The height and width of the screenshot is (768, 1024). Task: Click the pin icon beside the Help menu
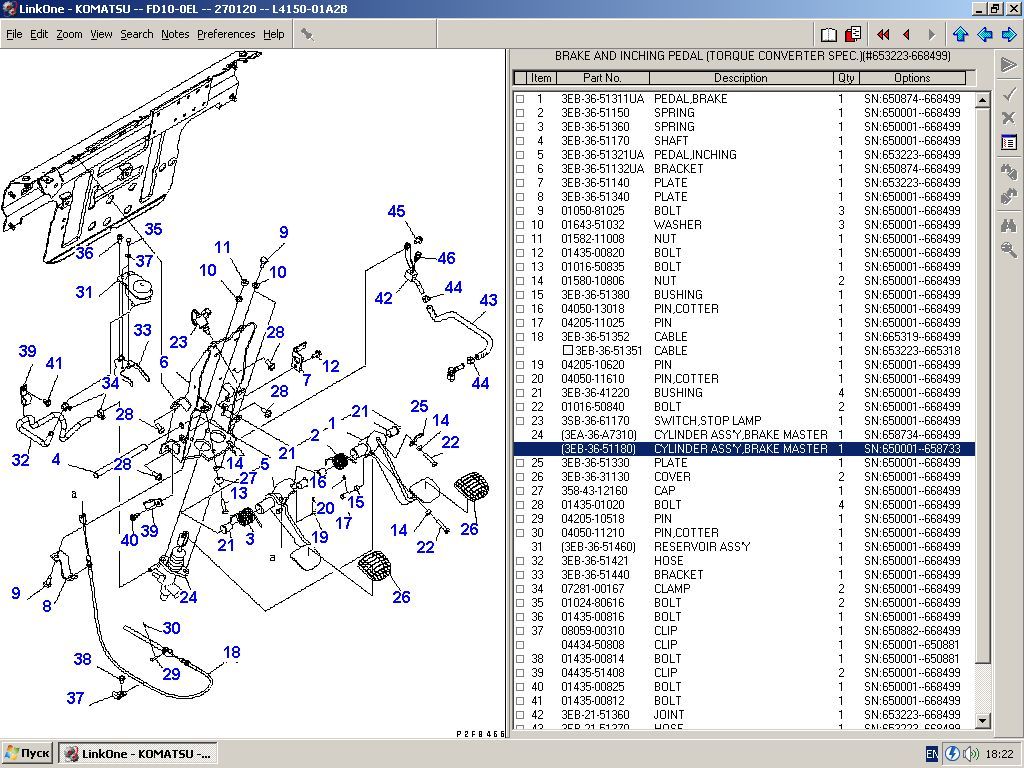pos(307,34)
